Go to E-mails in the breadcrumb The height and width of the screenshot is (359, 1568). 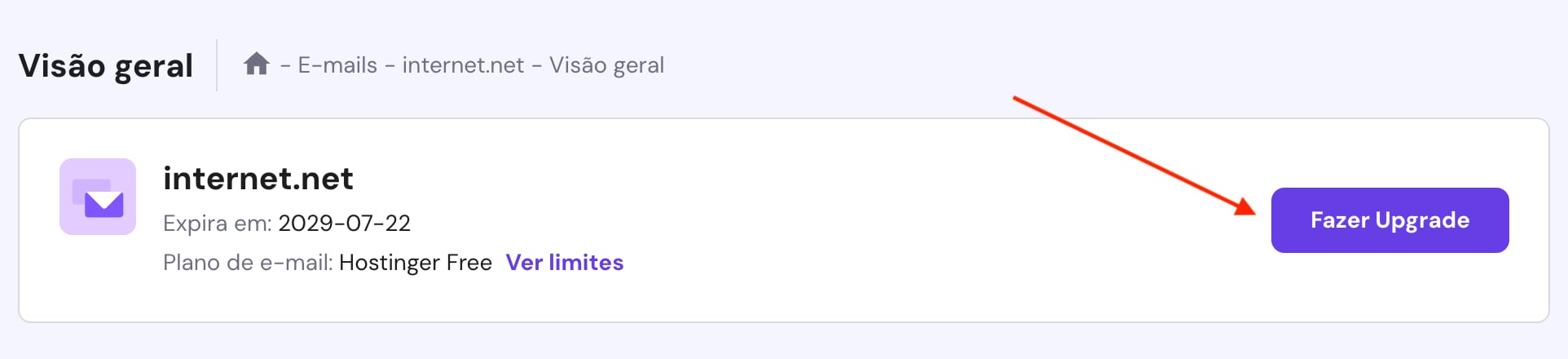click(337, 65)
